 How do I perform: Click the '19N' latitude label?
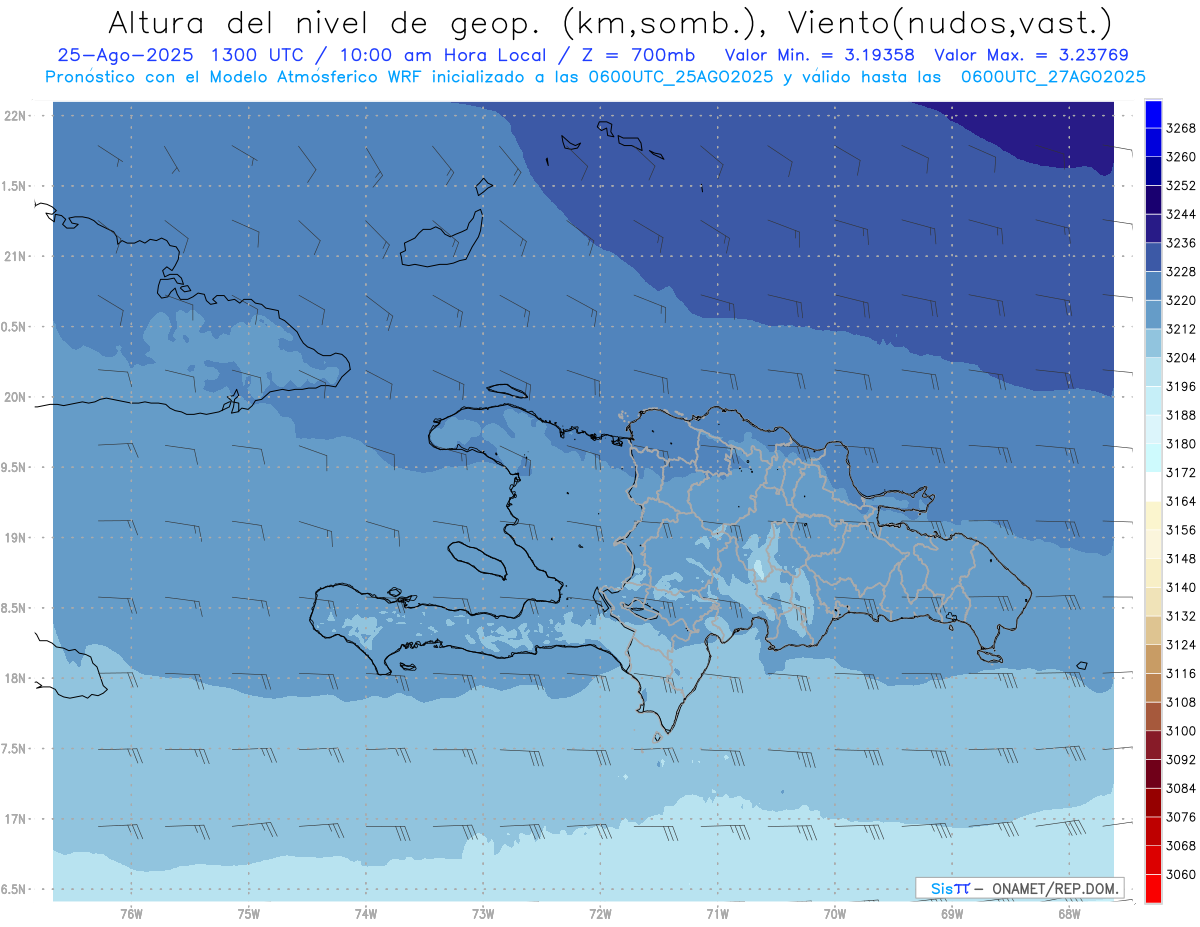(x=15, y=537)
